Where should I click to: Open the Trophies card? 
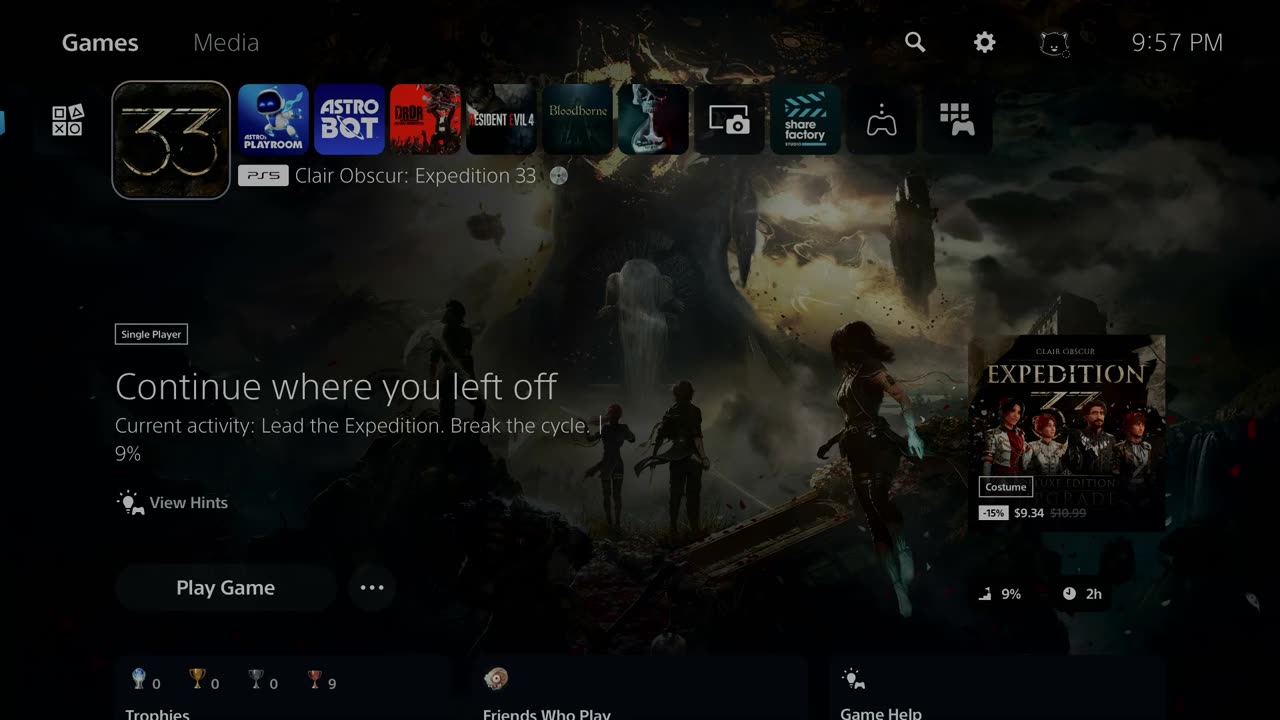pyautogui.click(x=284, y=690)
